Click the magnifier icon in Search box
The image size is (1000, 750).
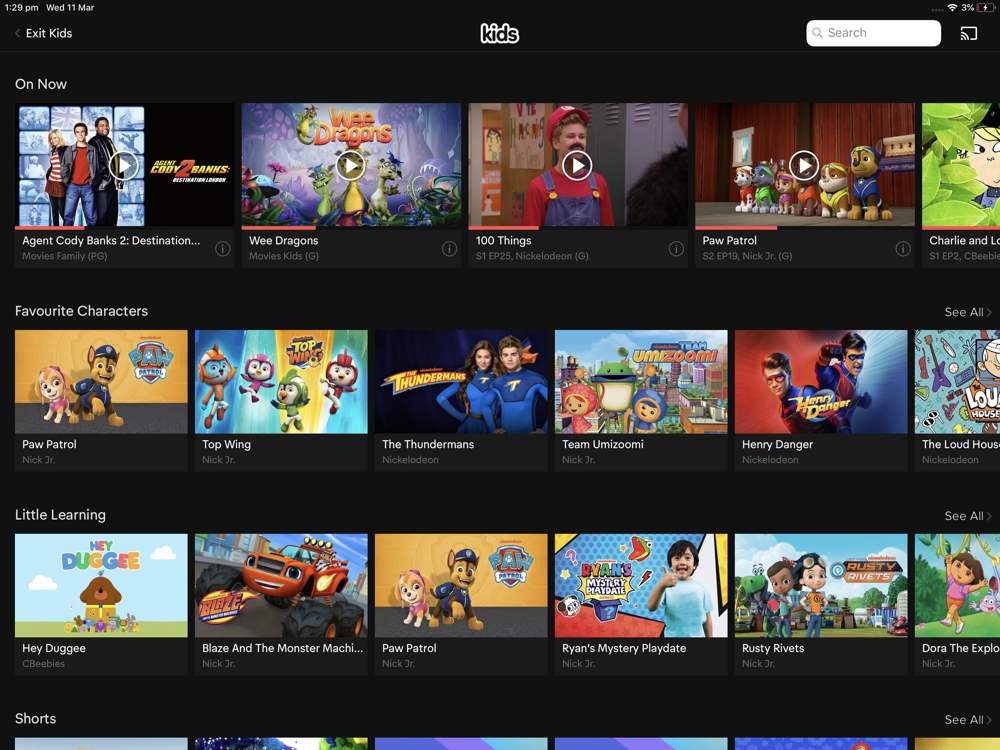point(817,33)
